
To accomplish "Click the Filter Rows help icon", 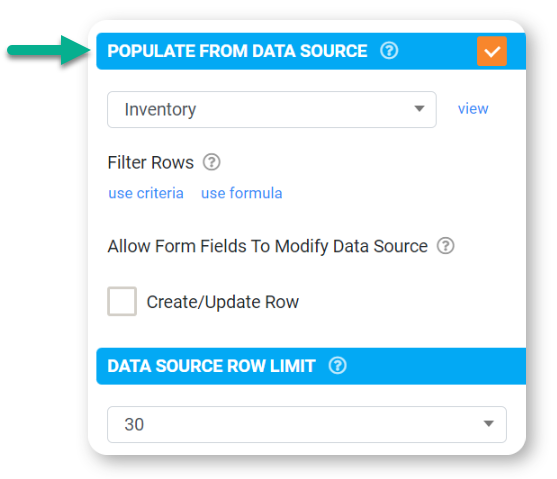I will click(211, 162).
